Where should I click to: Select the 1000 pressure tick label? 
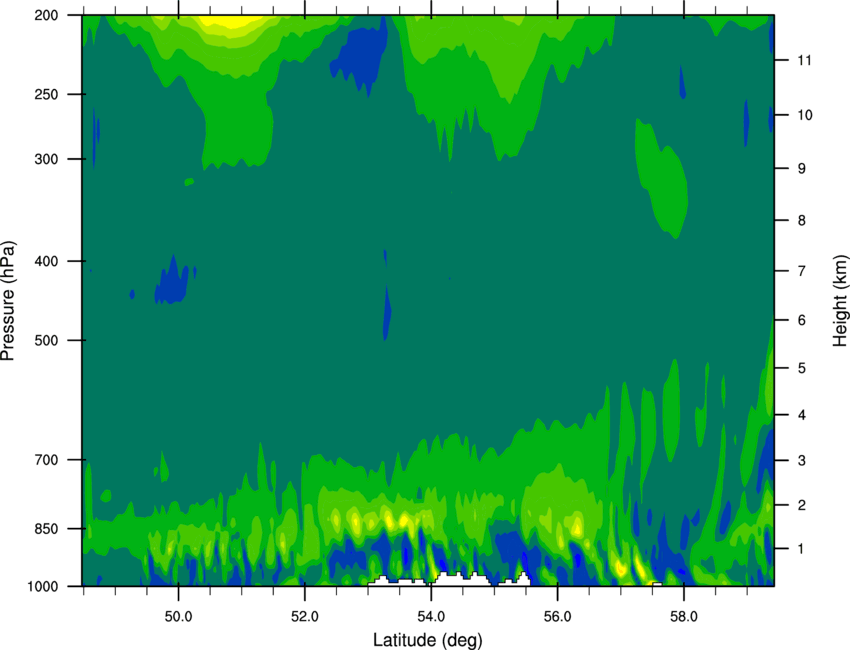point(42,587)
